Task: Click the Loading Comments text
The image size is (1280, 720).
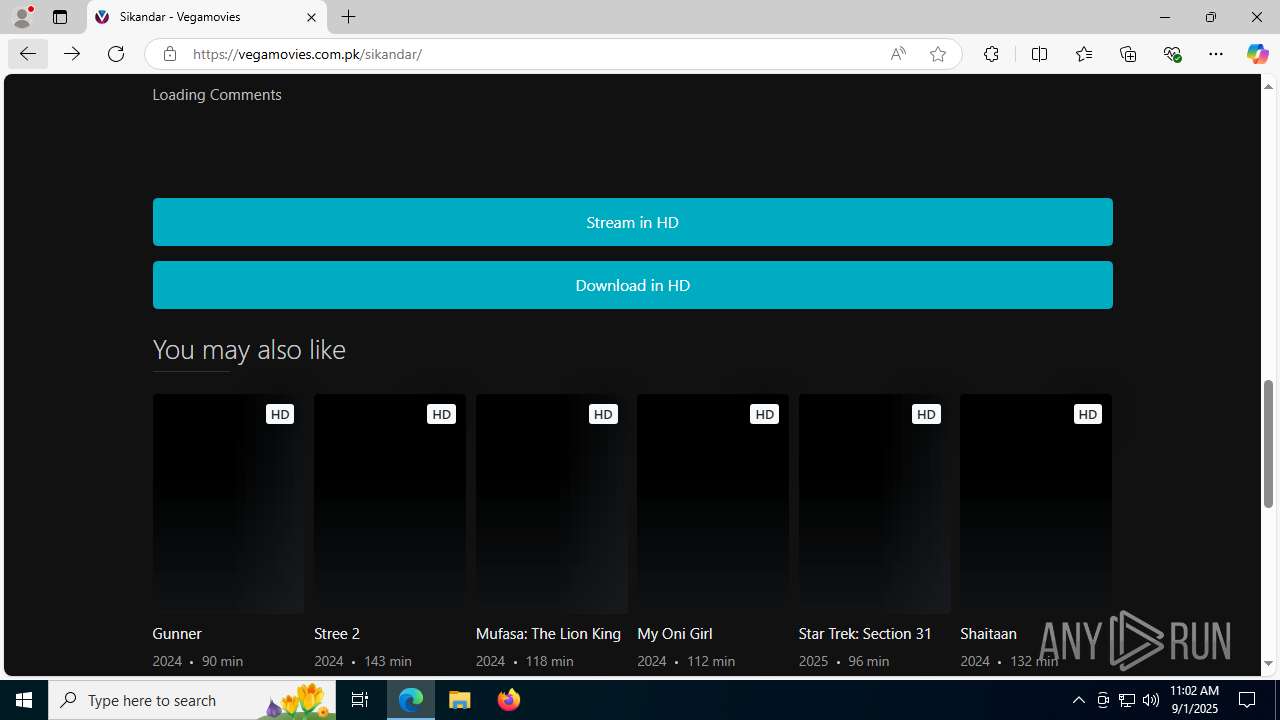Action: coord(217,94)
